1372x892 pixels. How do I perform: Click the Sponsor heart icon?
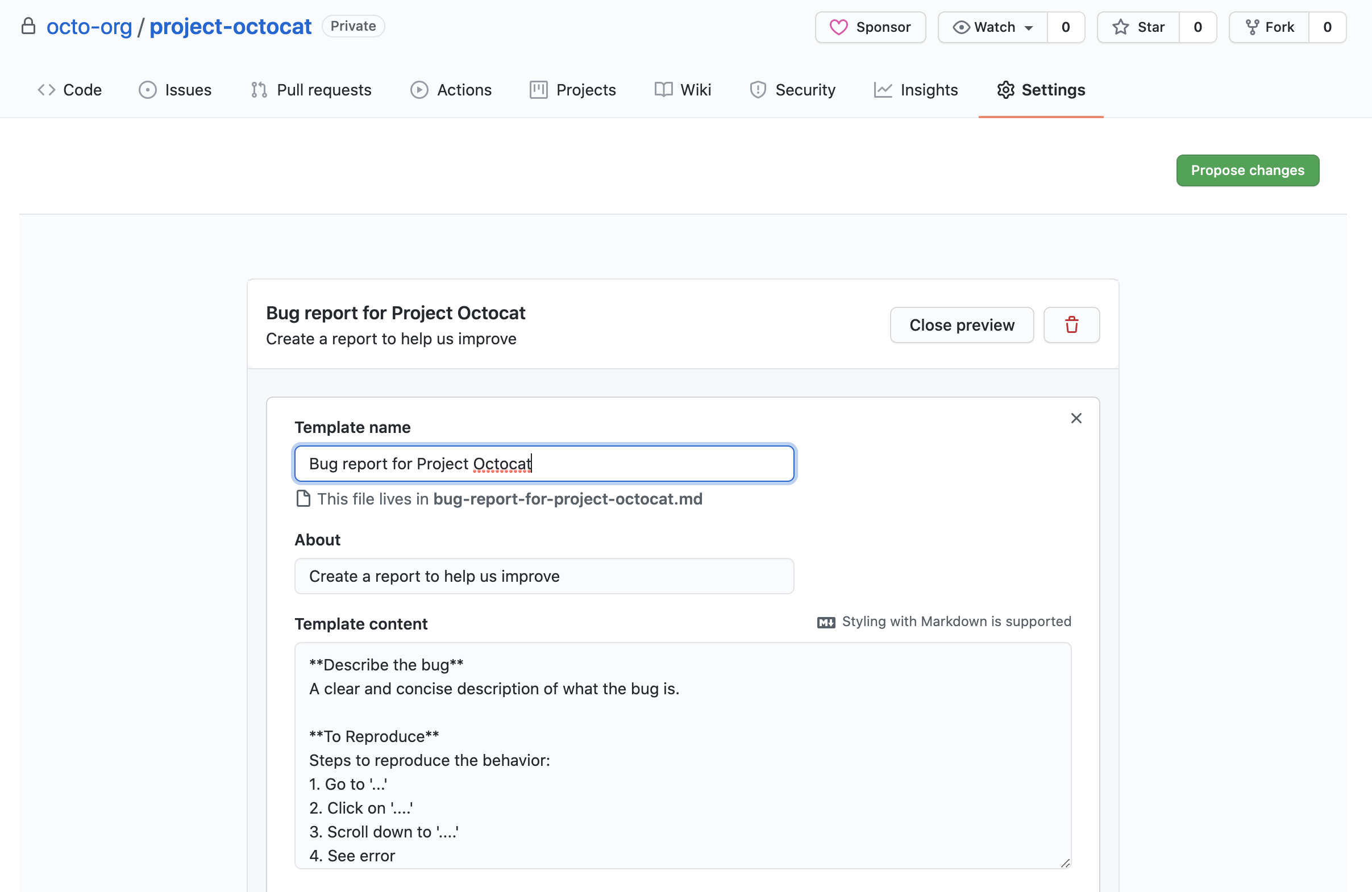click(x=838, y=27)
